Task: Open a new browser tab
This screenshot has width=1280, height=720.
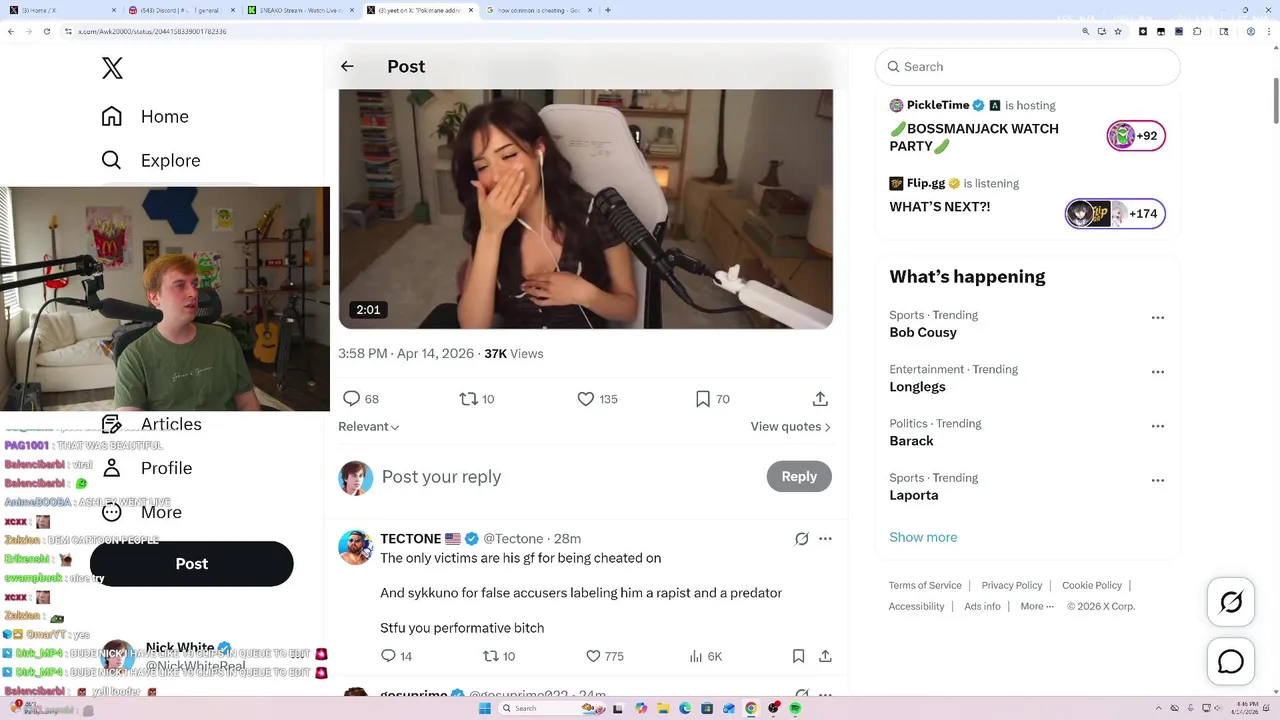Action: [x=608, y=10]
